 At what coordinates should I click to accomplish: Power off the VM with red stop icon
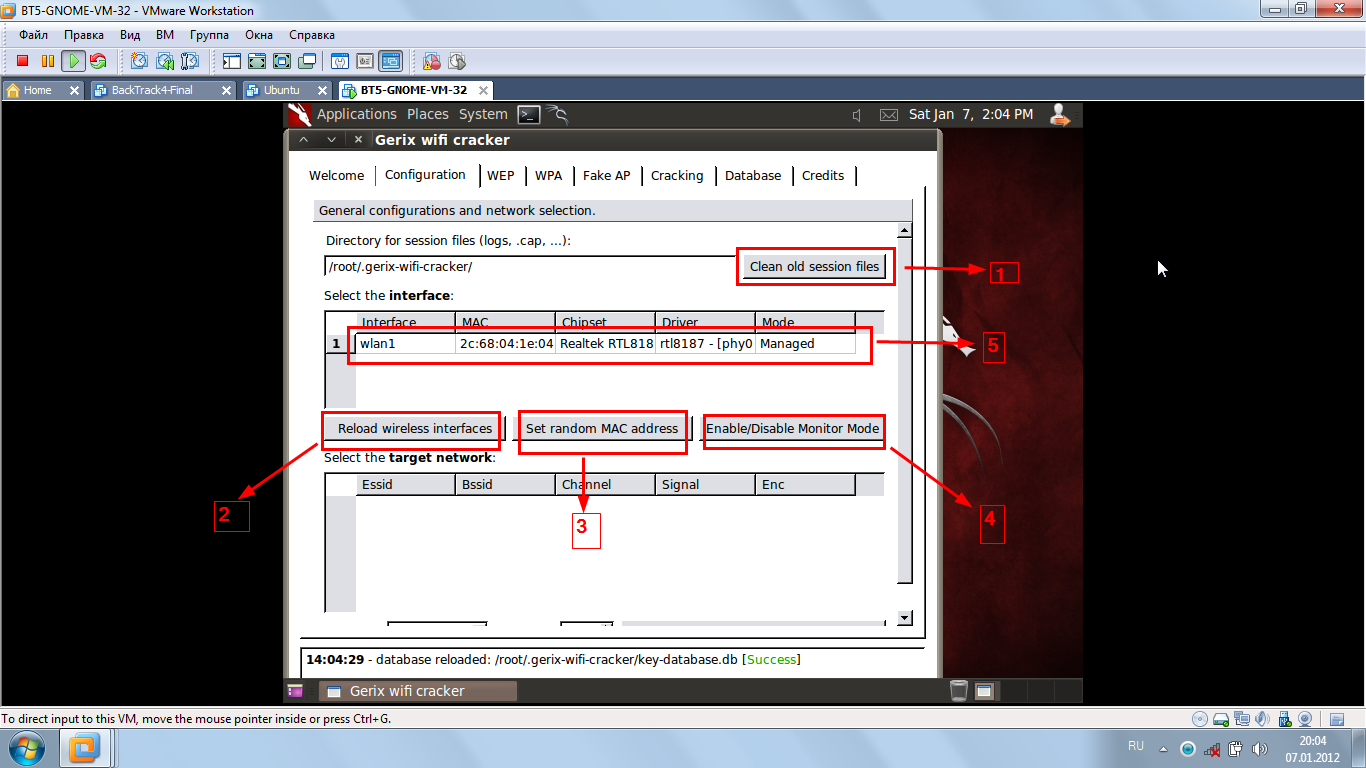22,61
